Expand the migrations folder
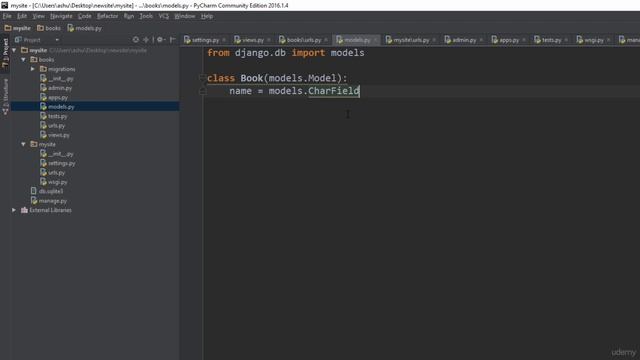640x360 pixels. click(x=33, y=69)
